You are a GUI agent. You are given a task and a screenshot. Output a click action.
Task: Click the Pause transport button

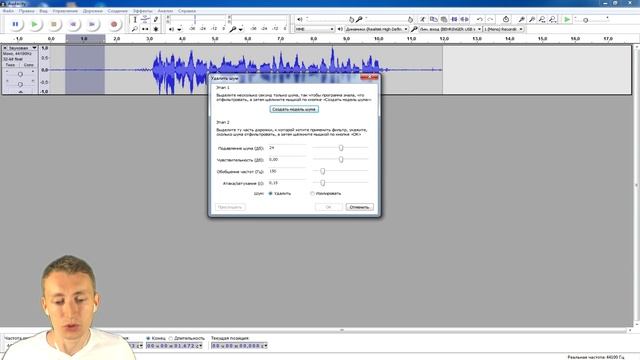[16, 24]
